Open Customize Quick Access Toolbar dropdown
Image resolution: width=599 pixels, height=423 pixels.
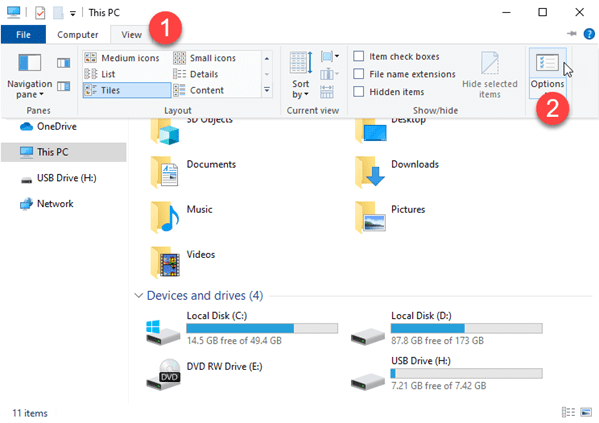click(x=73, y=13)
